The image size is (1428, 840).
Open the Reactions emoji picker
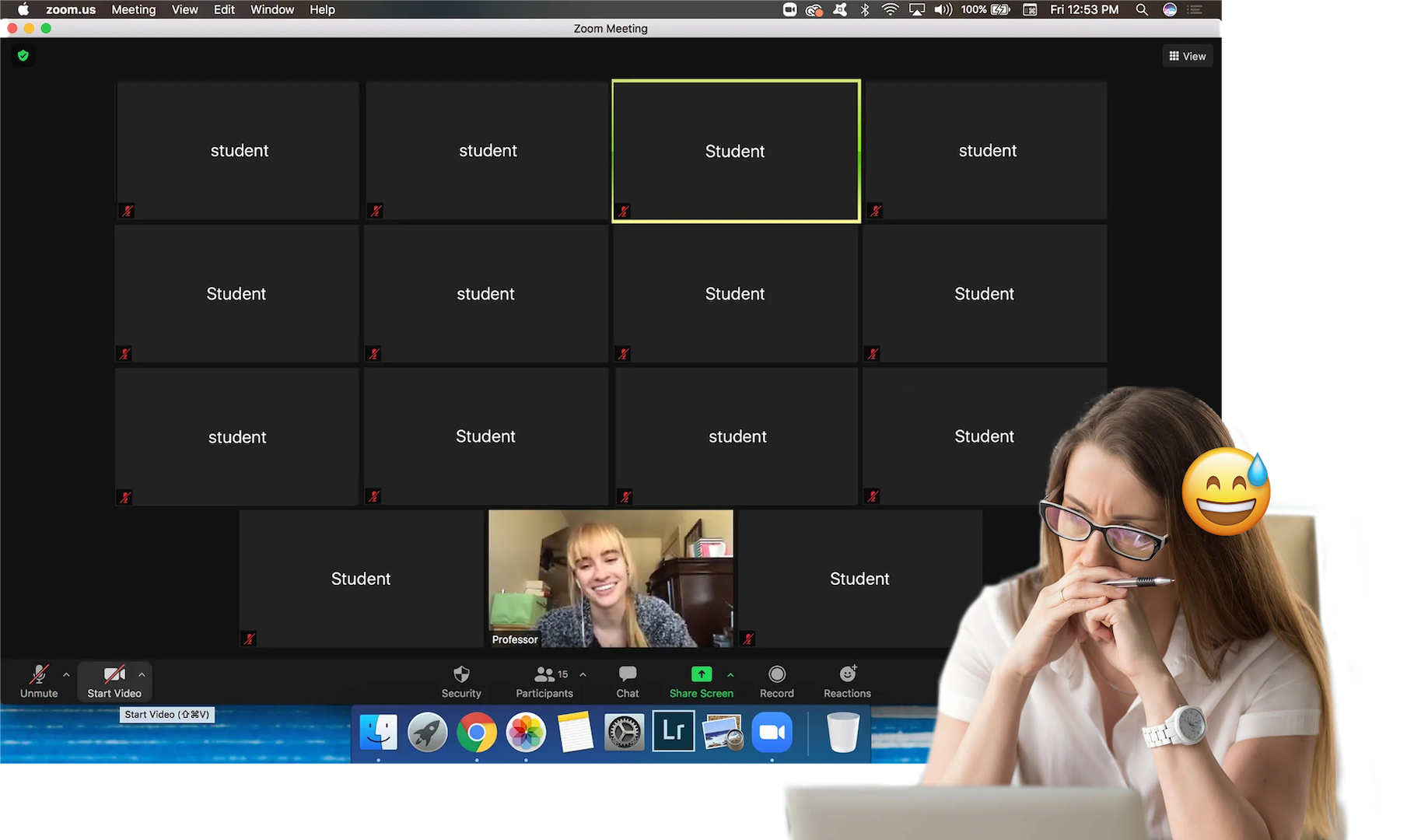[x=847, y=681]
